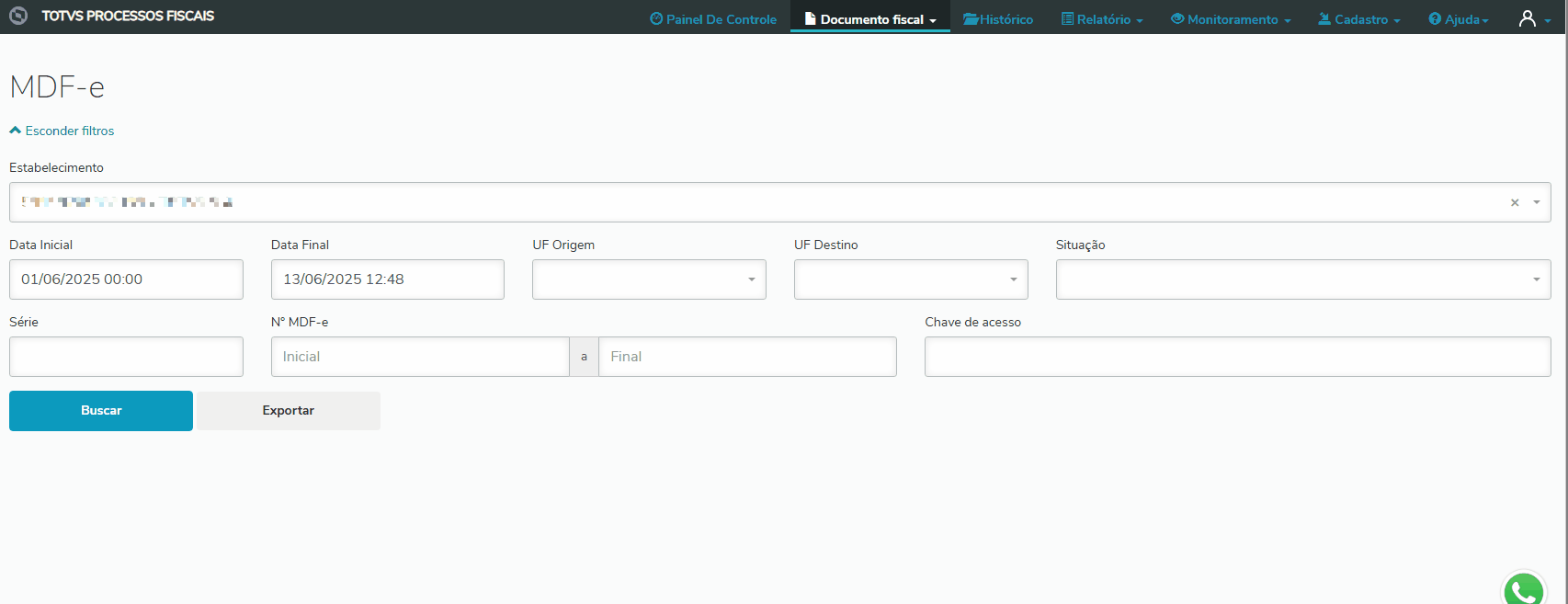Open the UF Destino dropdown

(911, 279)
